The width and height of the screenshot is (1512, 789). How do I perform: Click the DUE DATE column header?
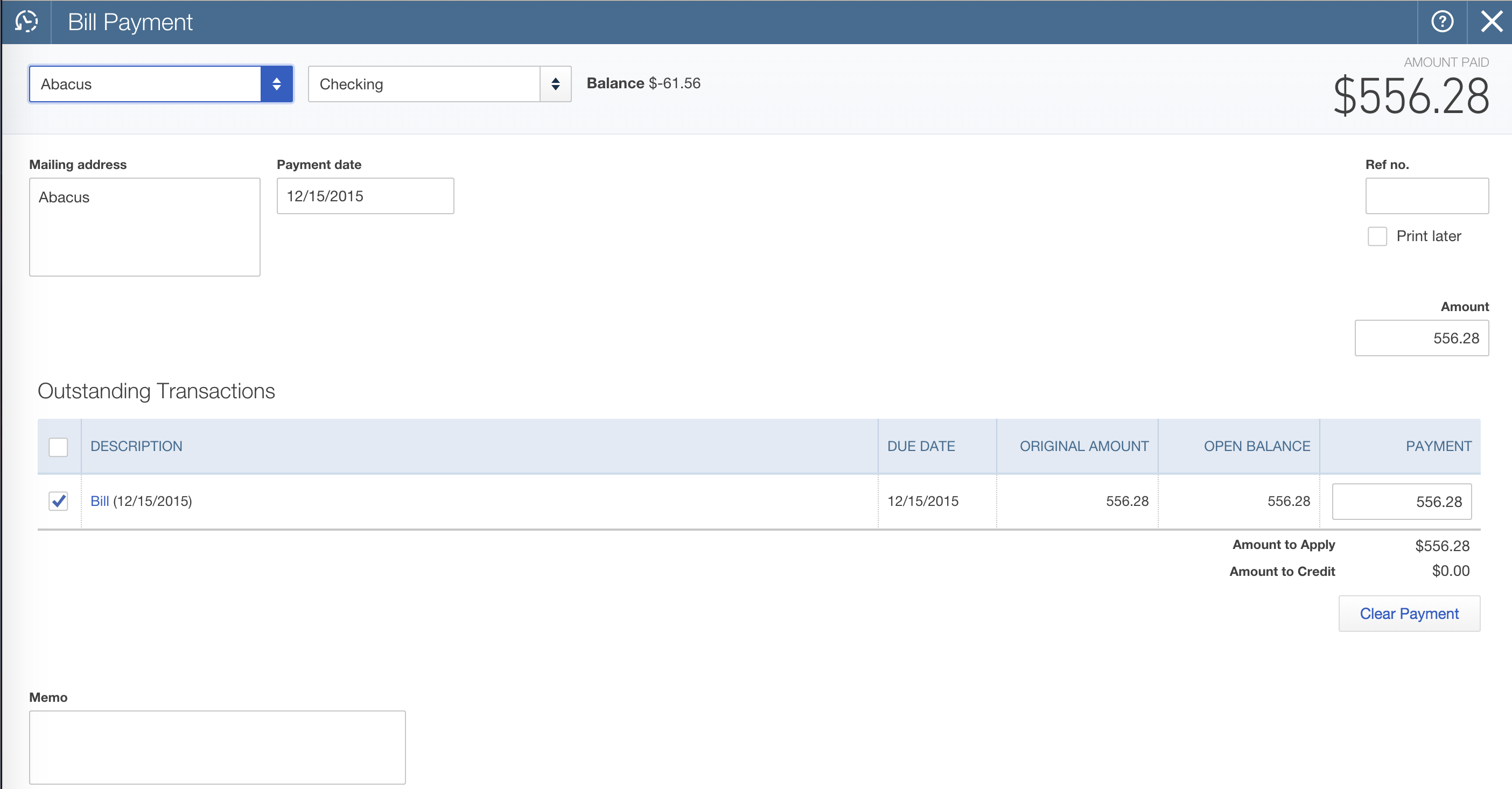[x=921, y=446]
